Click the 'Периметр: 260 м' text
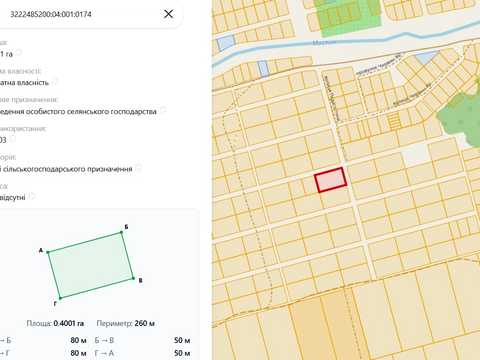480x360 pixels. tap(125, 323)
